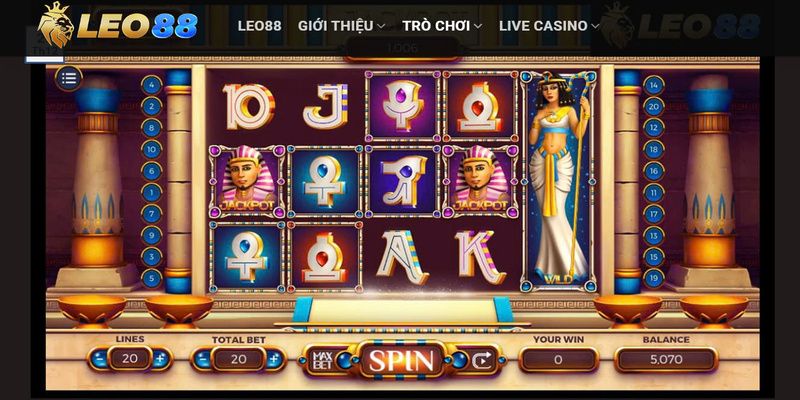The image size is (800, 400).
Task: Open the game menu list icon
Action: [x=69, y=79]
